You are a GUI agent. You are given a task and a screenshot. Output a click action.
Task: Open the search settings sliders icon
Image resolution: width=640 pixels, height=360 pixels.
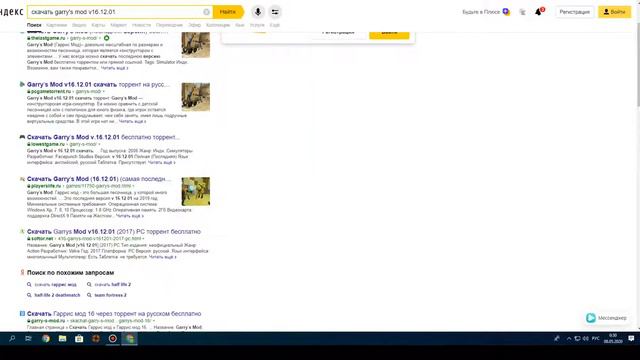pos(275,12)
